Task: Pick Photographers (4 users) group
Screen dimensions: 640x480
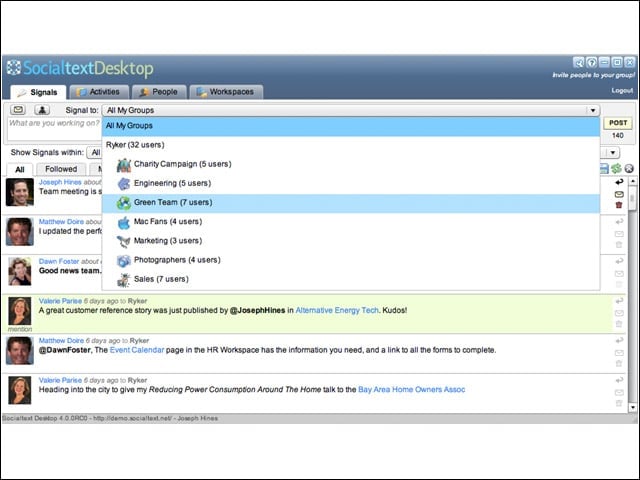Action: (351, 260)
